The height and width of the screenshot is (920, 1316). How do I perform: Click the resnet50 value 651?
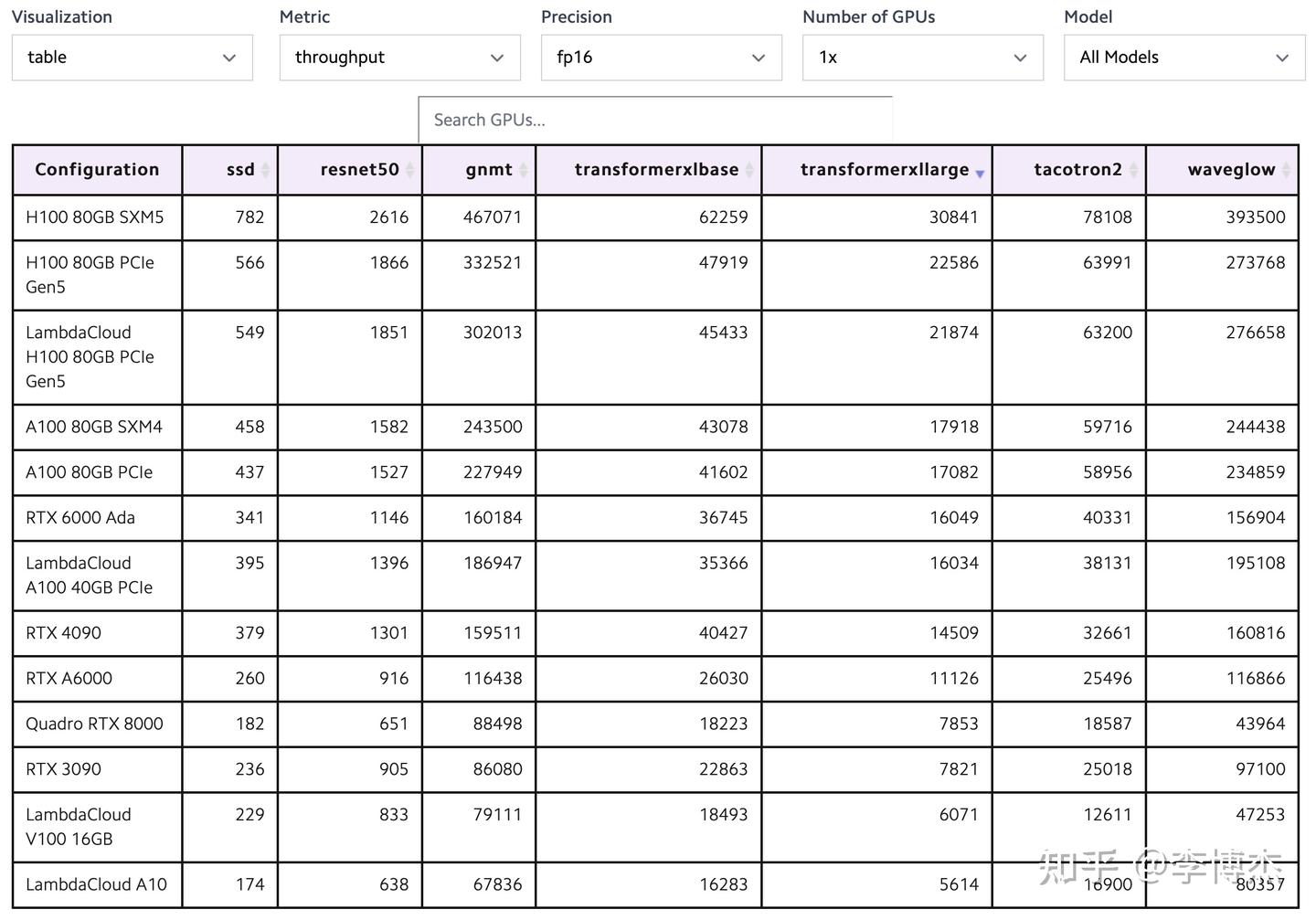[x=394, y=724]
